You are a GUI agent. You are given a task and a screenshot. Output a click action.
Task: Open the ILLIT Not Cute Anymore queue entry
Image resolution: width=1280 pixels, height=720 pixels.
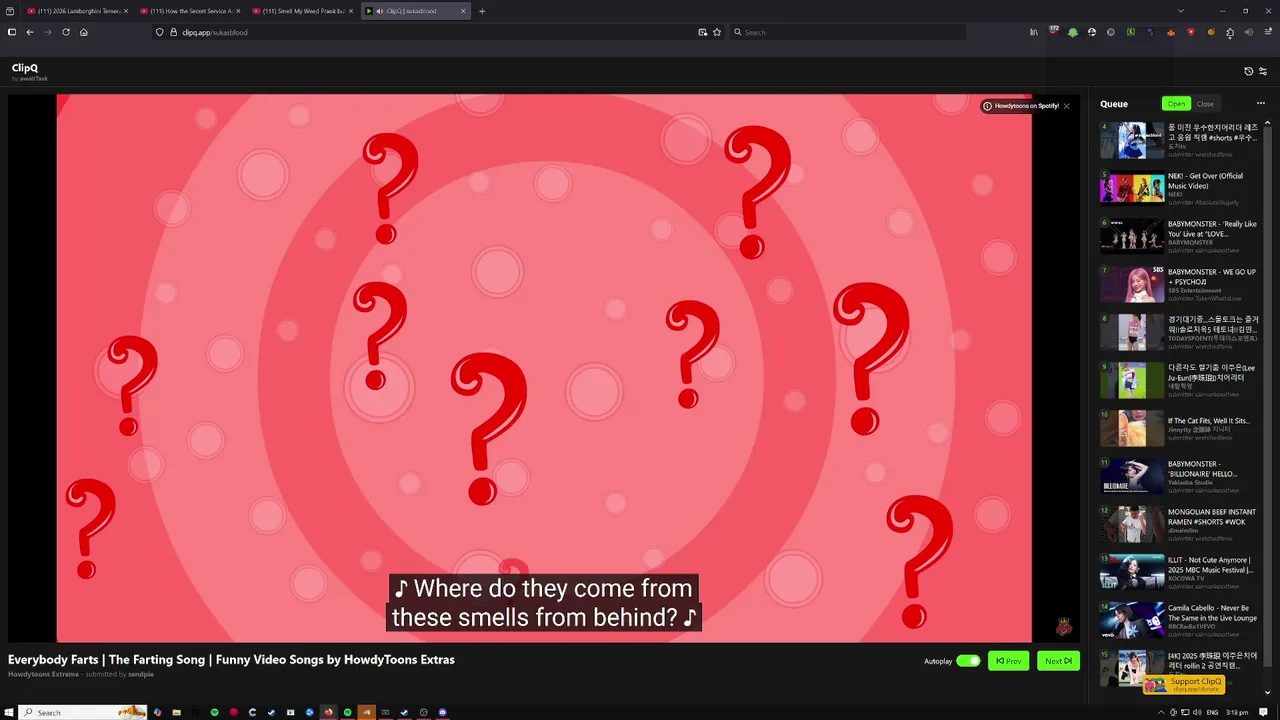click(x=1180, y=572)
